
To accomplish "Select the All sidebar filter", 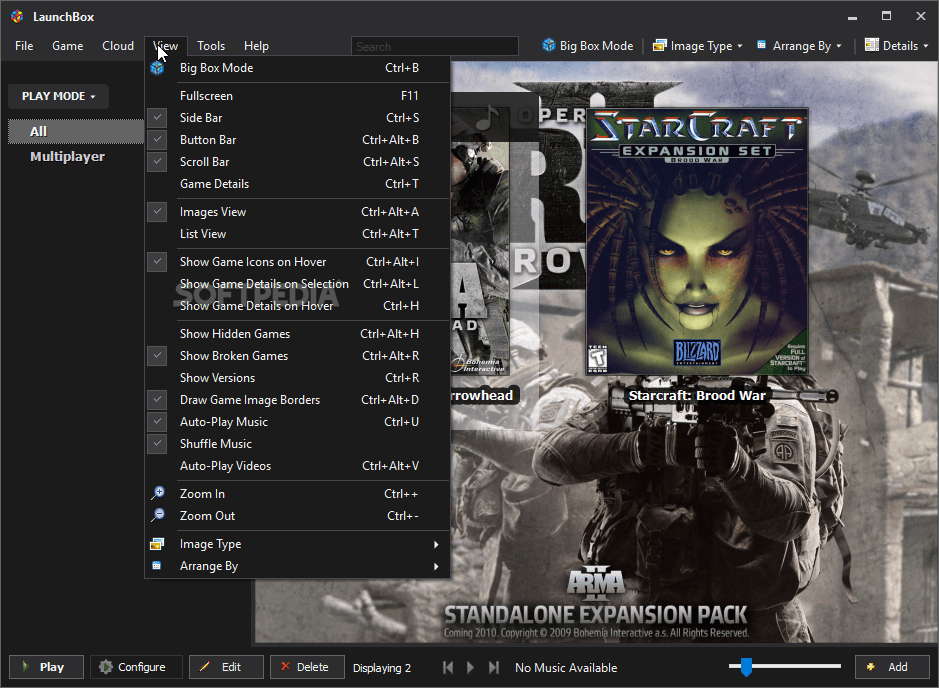I will tap(76, 132).
